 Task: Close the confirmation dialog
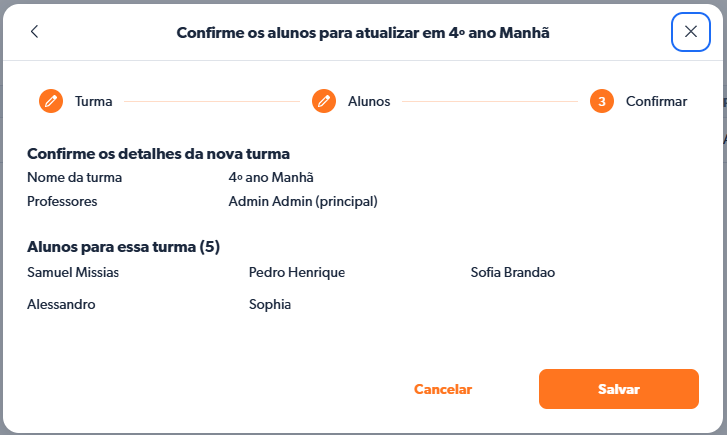[x=690, y=32]
